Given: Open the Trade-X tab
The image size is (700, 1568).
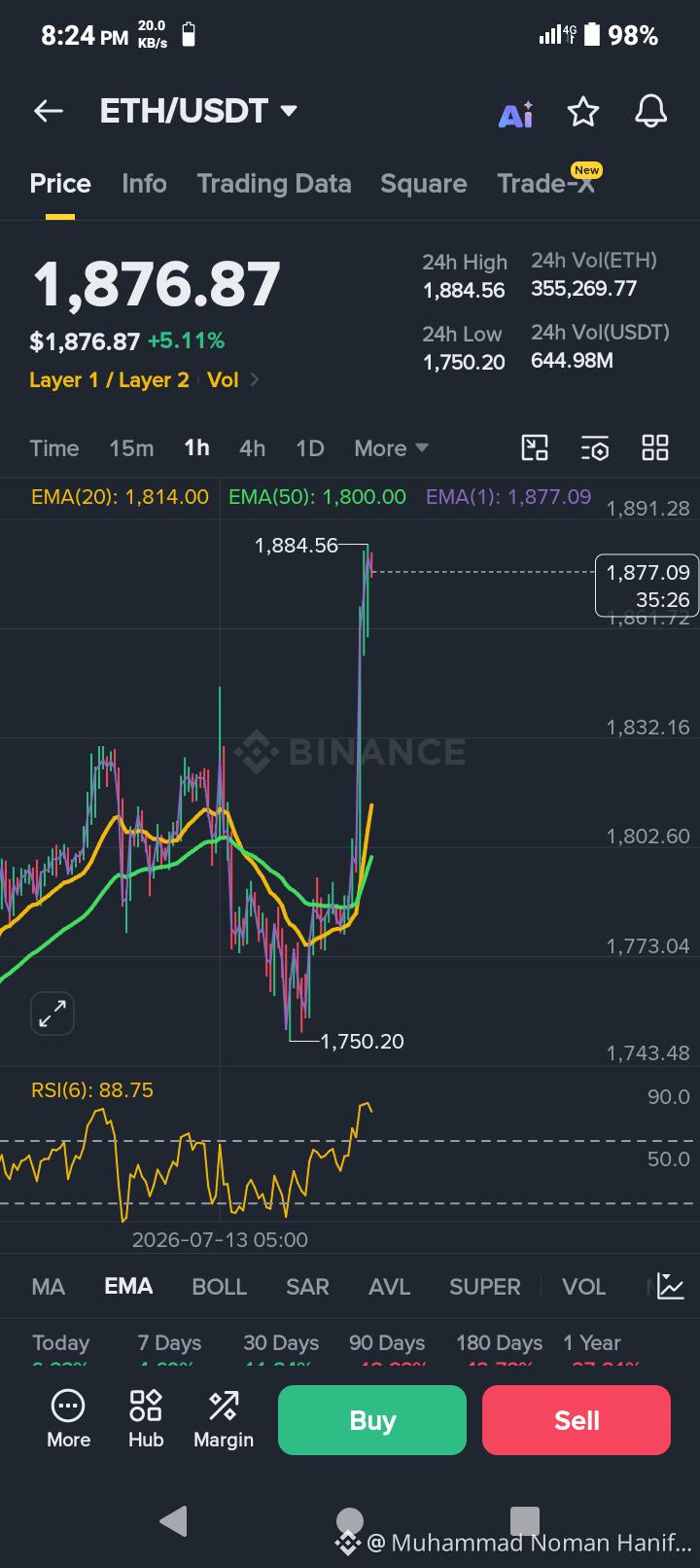Looking at the screenshot, I should tap(546, 184).
